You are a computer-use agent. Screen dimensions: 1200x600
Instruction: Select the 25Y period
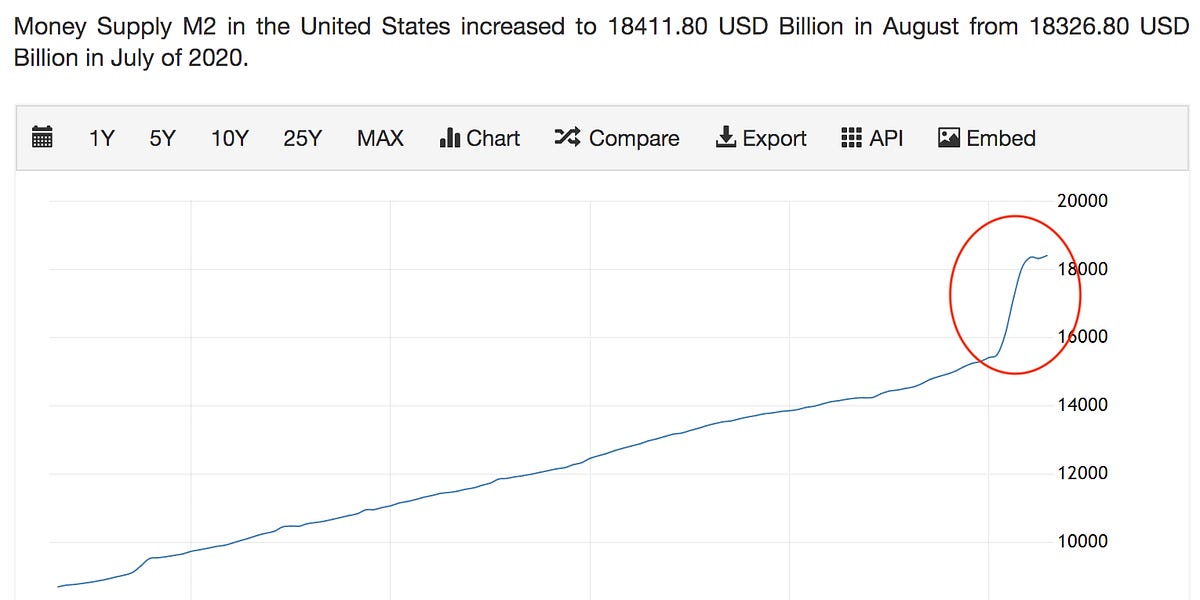(x=300, y=138)
